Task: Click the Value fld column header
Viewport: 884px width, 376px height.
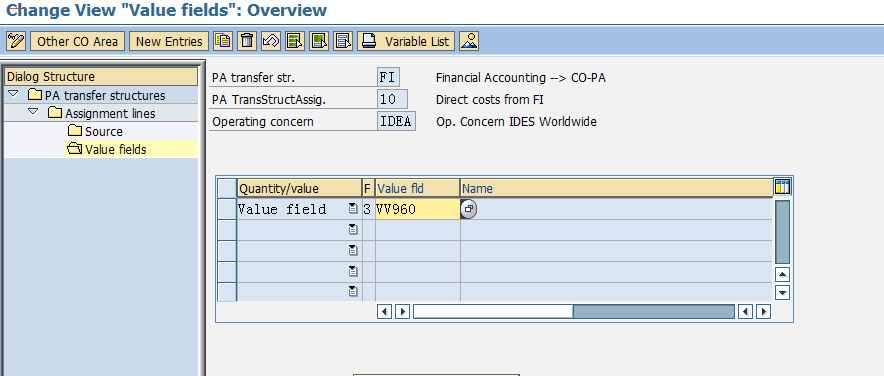Action: pos(417,188)
